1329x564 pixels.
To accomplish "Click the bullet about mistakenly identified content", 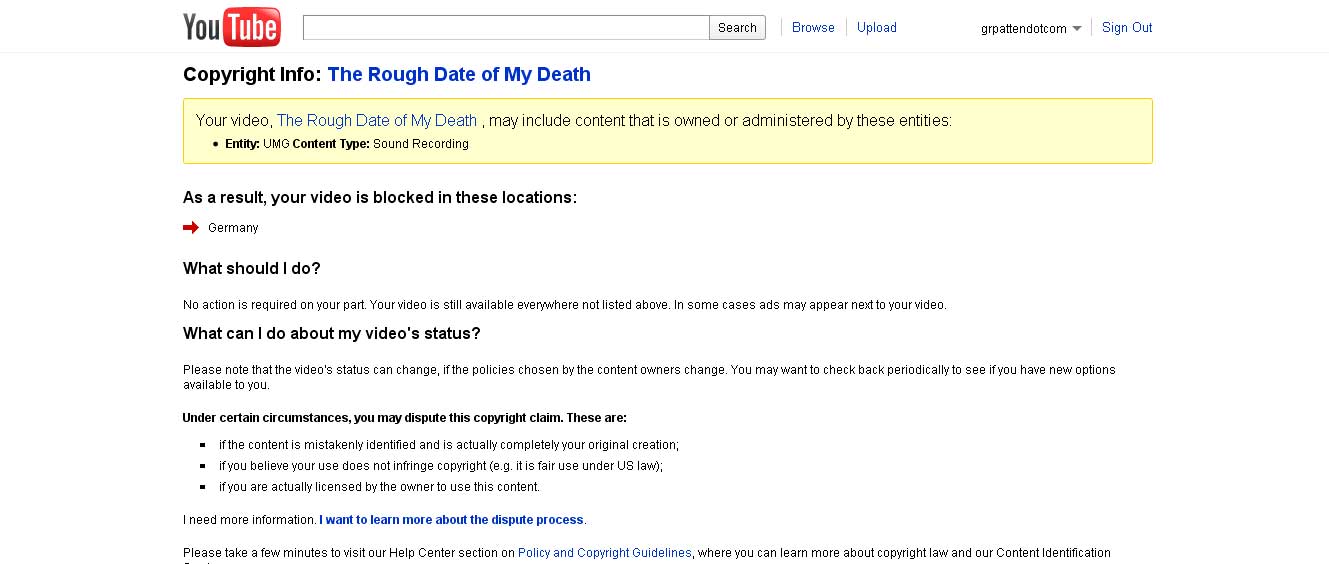I will click(x=449, y=445).
